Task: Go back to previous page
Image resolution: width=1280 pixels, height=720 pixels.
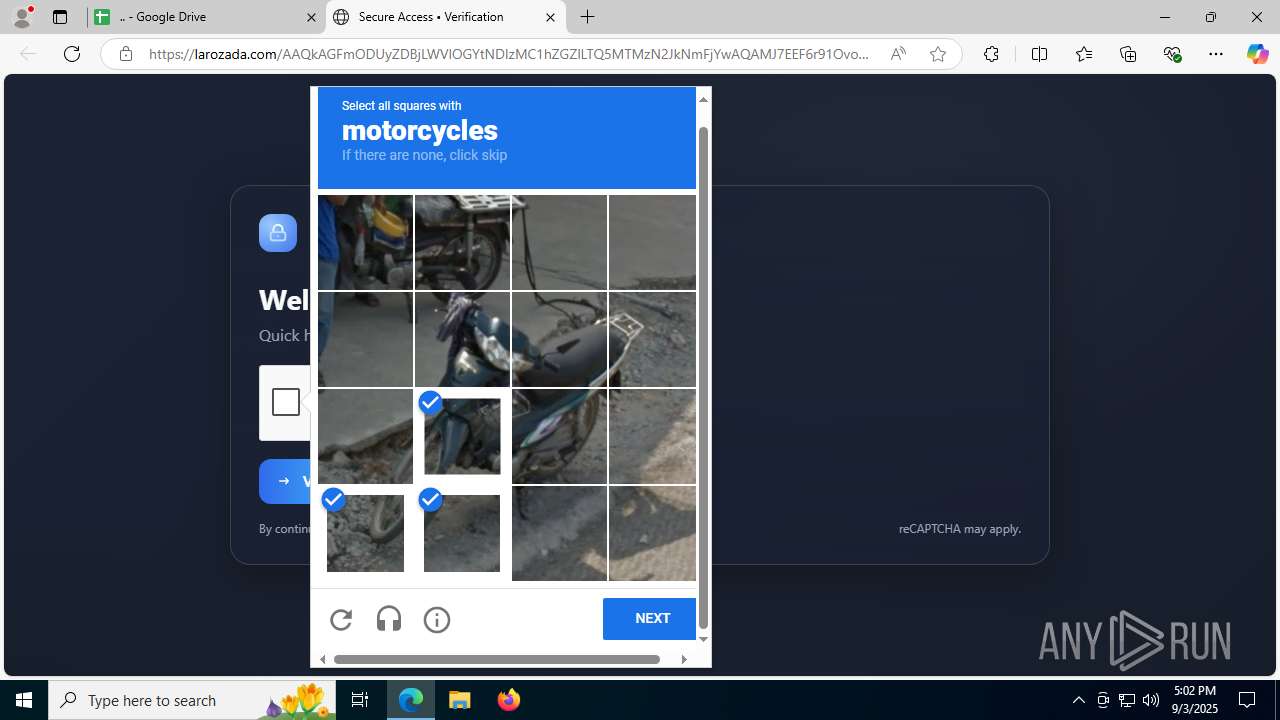Action: 28,54
